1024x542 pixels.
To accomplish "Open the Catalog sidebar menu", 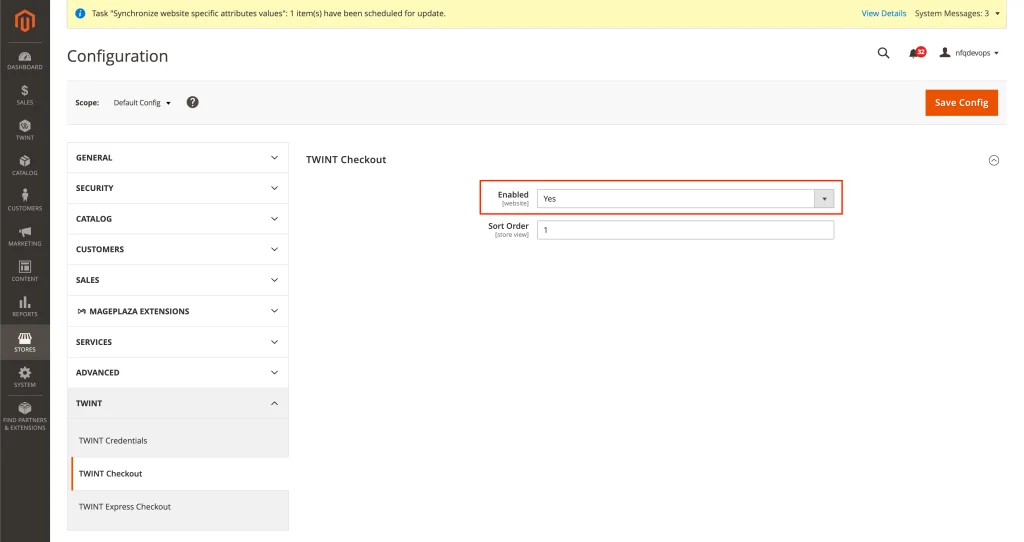I will 25,166.
